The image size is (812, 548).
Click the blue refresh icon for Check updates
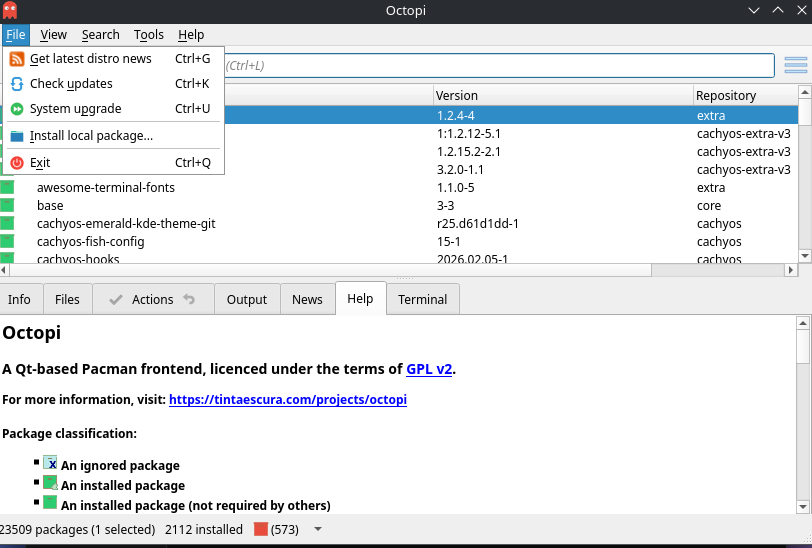point(17,84)
